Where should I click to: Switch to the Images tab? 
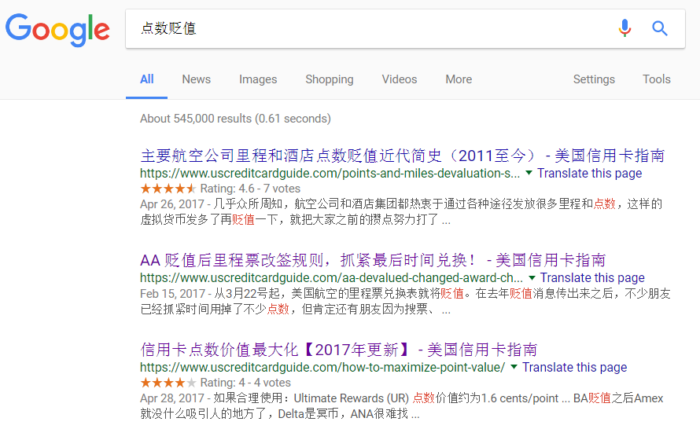point(258,79)
